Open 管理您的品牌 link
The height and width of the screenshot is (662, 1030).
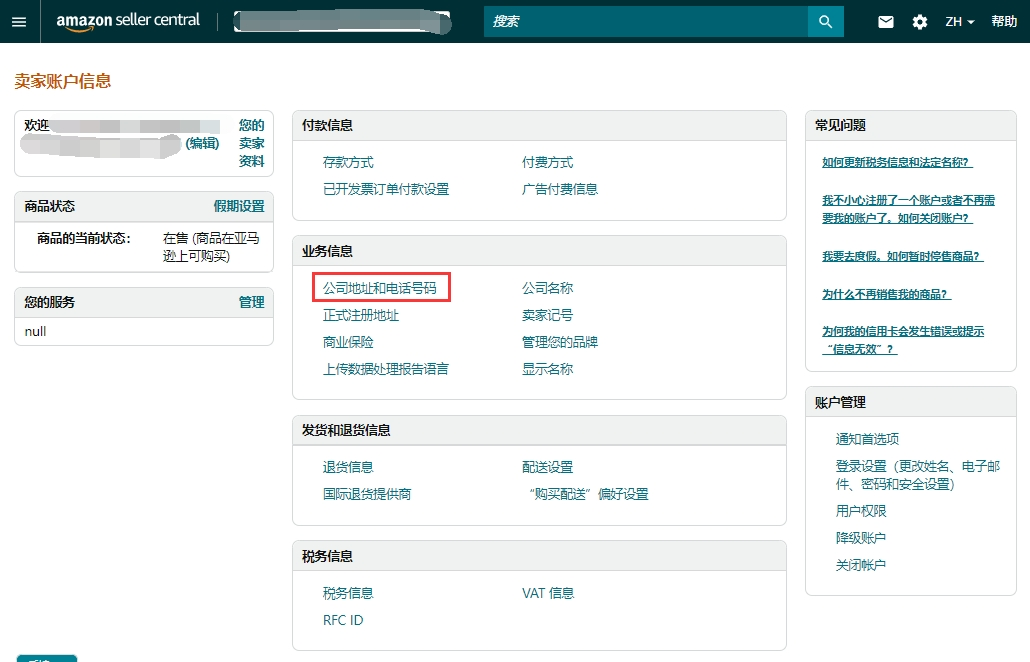coord(559,342)
